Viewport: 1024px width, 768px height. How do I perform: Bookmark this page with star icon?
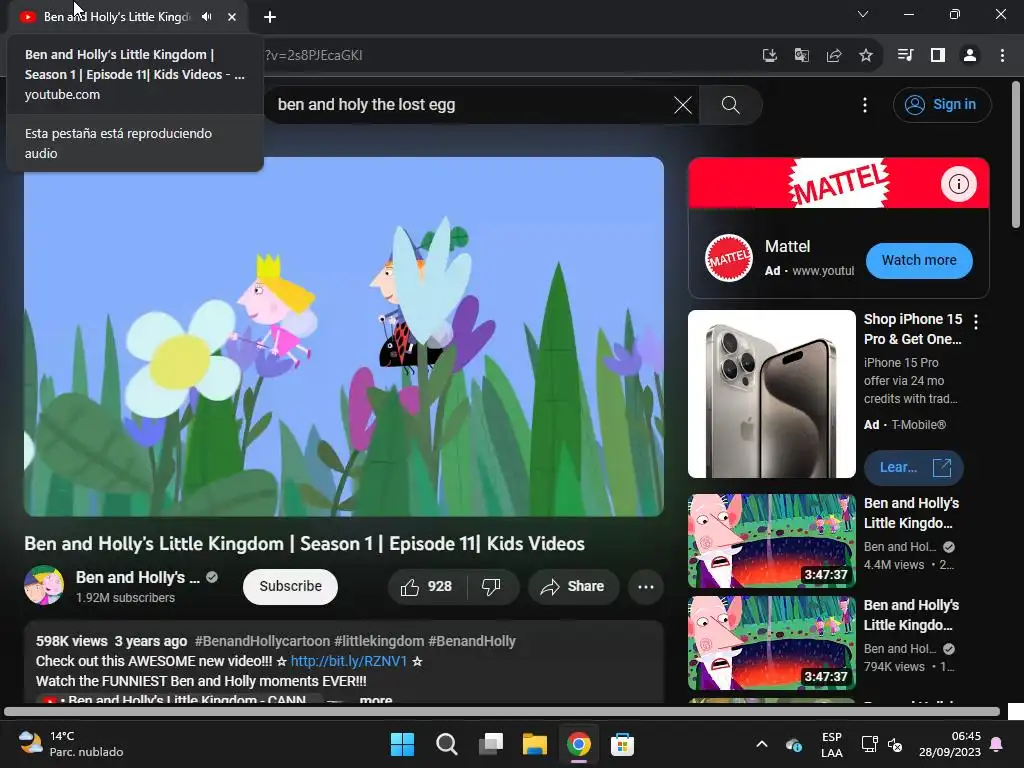click(866, 56)
